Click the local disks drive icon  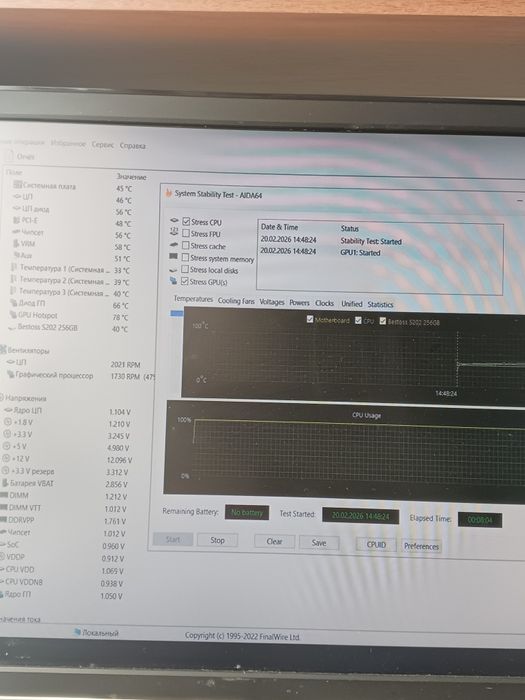[173, 270]
